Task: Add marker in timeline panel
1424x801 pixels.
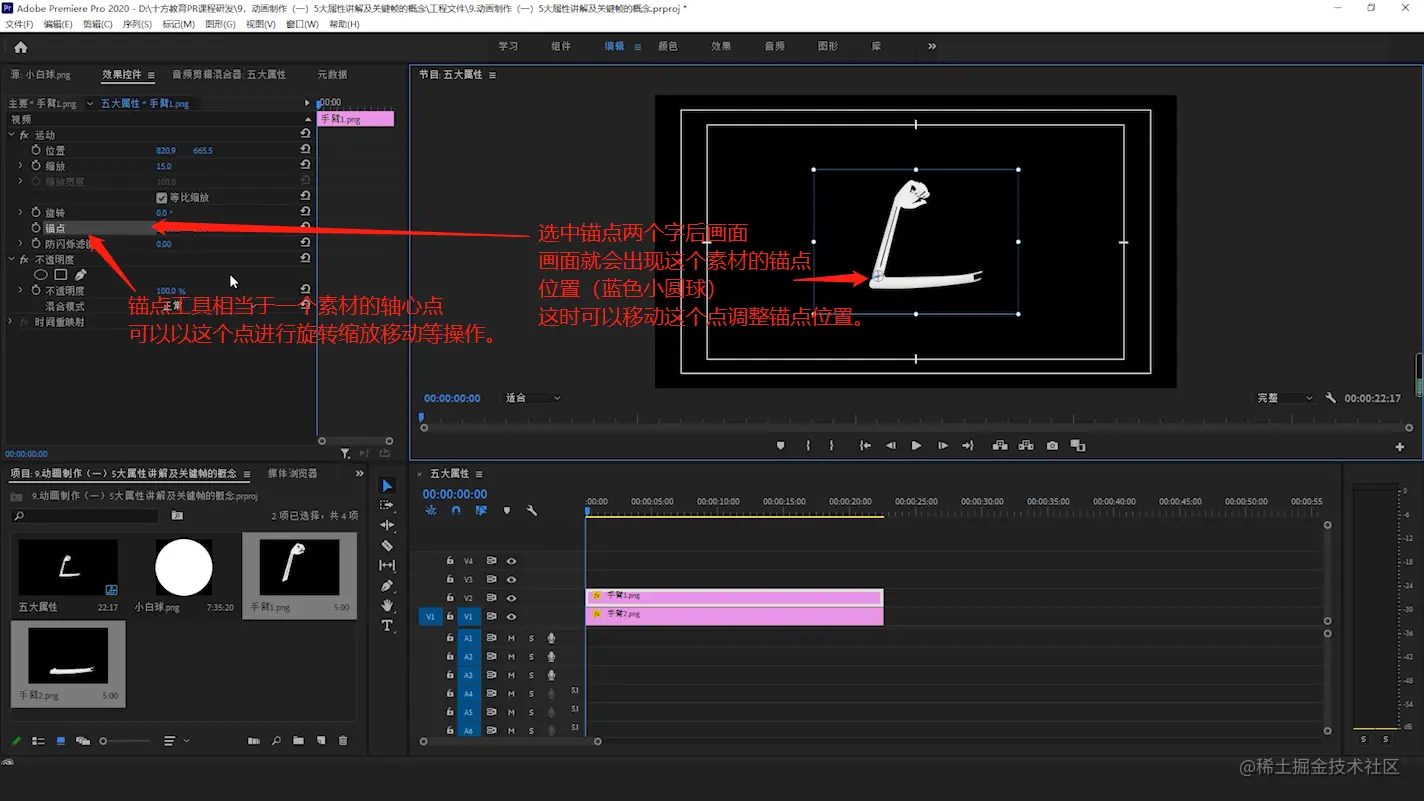Action: pos(507,511)
